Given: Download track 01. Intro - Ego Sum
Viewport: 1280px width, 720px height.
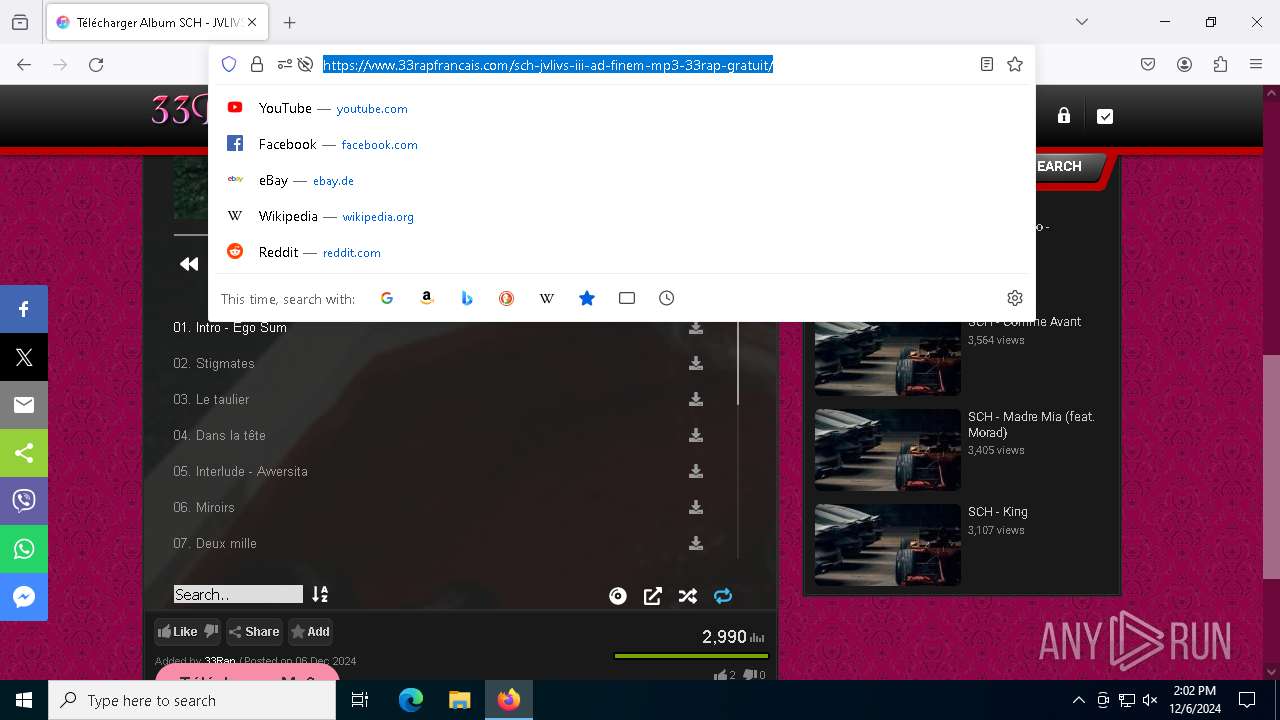Looking at the screenshot, I should click(696, 328).
